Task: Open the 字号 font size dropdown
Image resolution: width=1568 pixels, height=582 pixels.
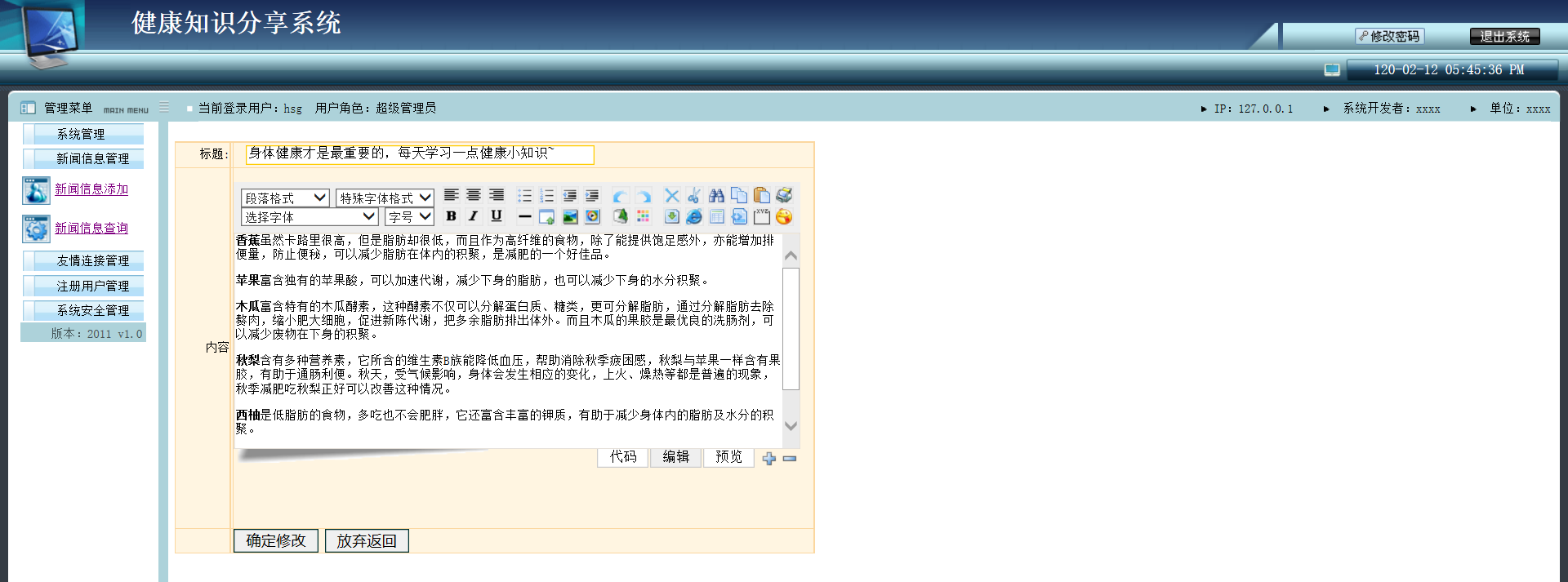Action: click(409, 217)
